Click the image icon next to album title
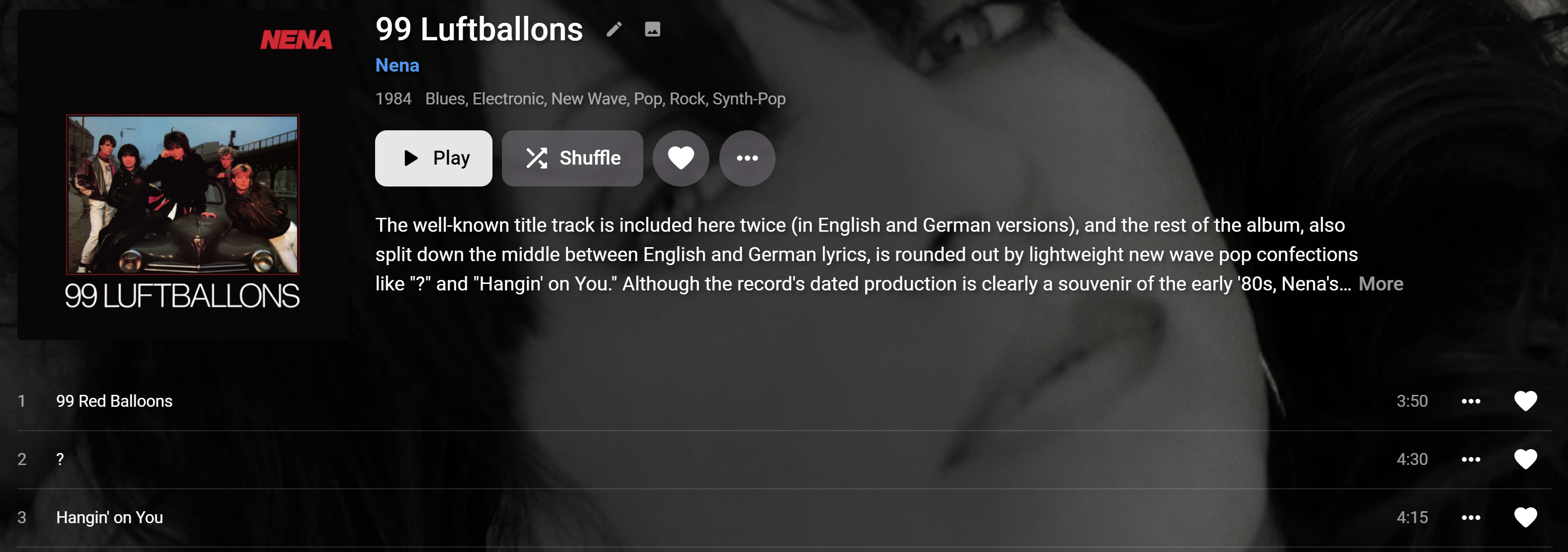This screenshot has width=1568, height=552. [x=652, y=29]
